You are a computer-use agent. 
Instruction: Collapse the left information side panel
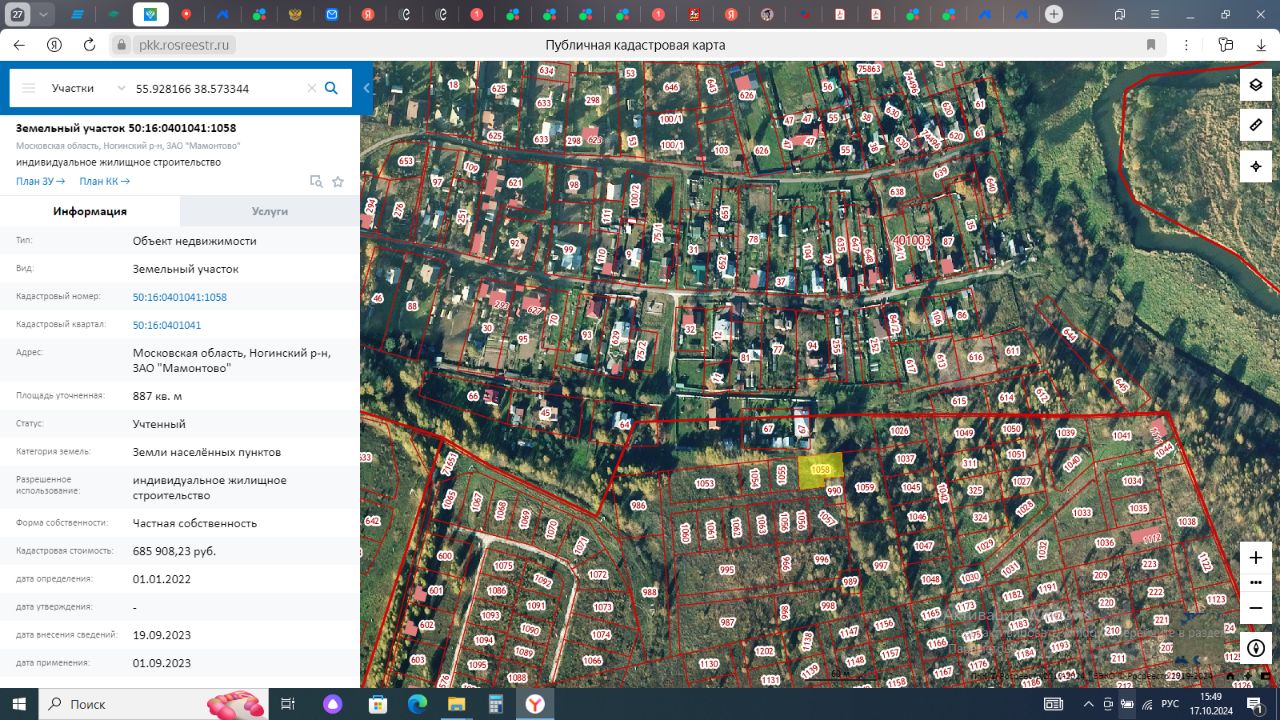[366, 88]
